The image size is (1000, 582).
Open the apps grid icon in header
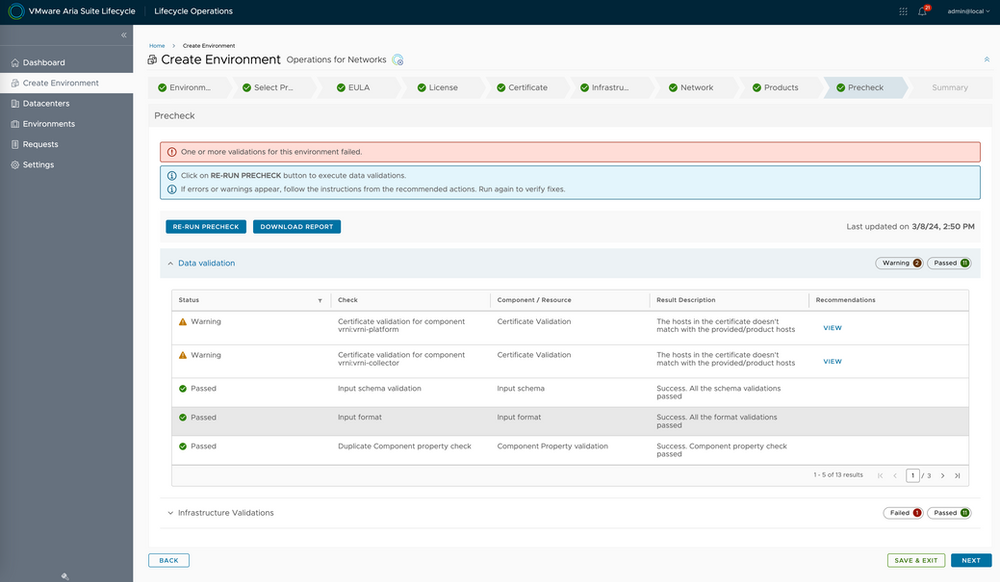(x=904, y=12)
